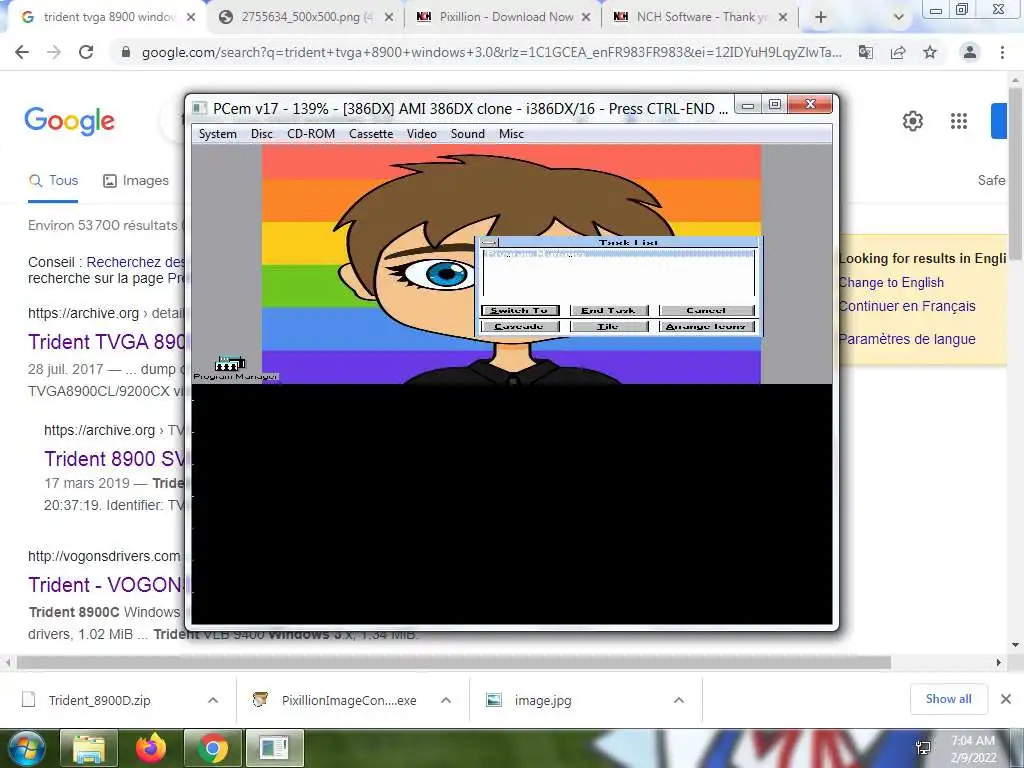Screen dimensions: 1024x768
Task: Open Trident 8900 SV search result
Action: click(115, 458)
